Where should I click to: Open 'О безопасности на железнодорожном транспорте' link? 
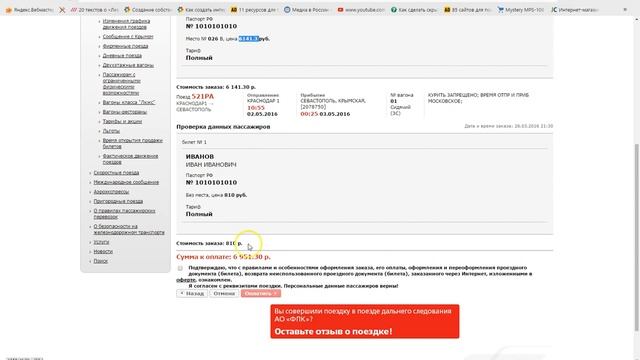(x=129, y=229)
